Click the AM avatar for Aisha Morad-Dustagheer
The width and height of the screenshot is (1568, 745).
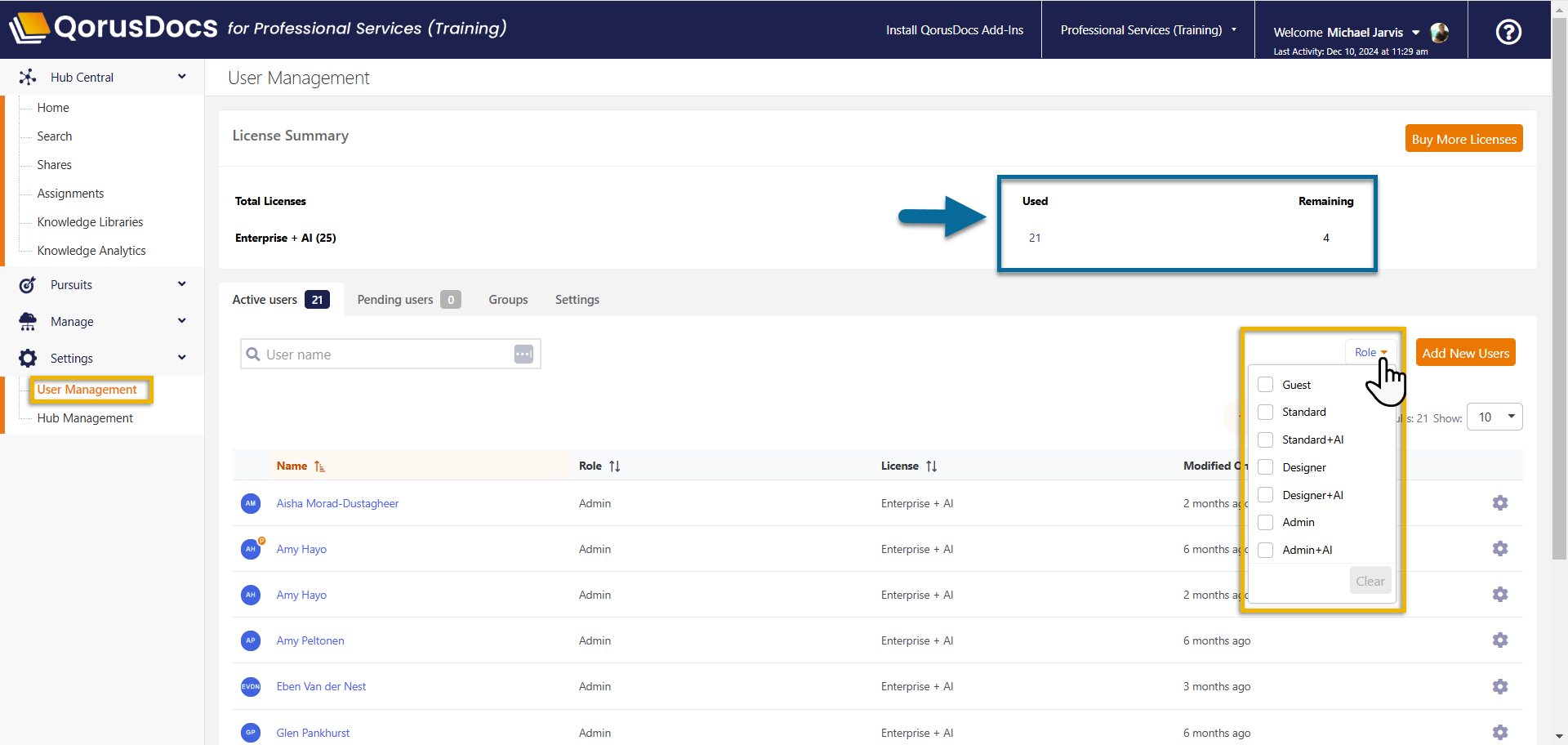coord(251,503)
